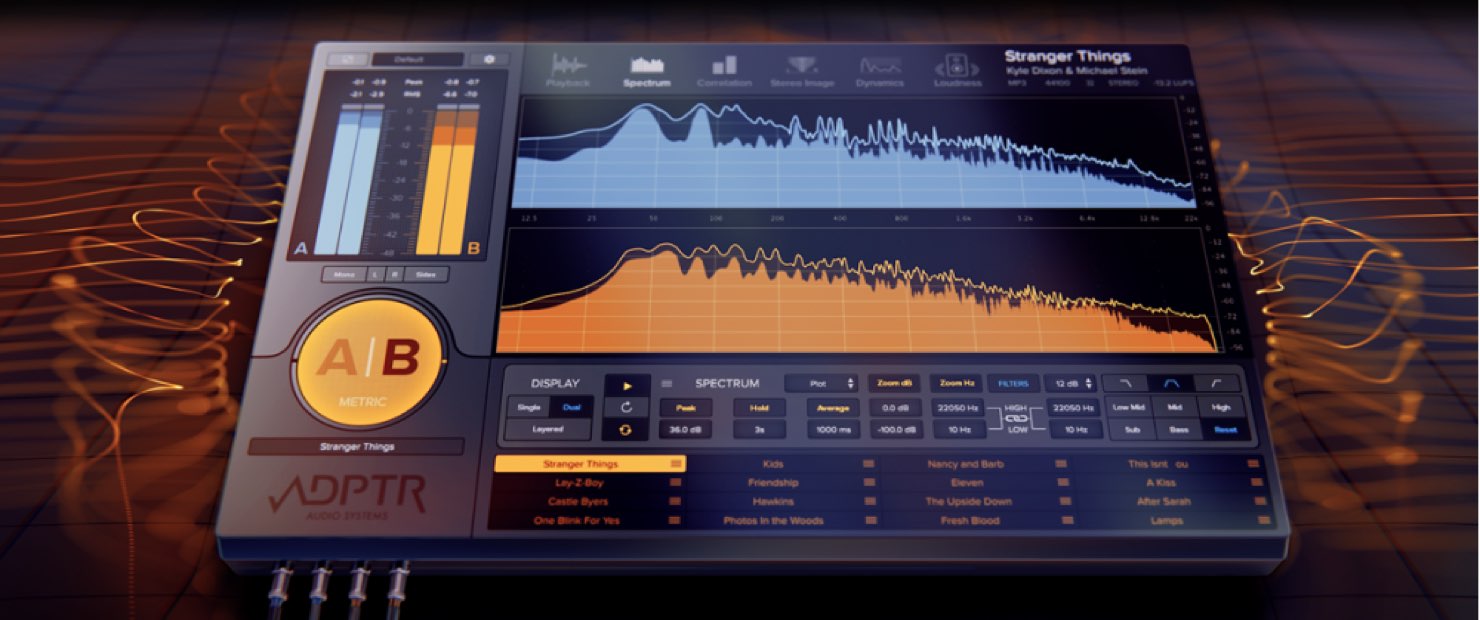Open the menu icon beside SPECTRUM
1480x620 pixels.
[668, 383]
